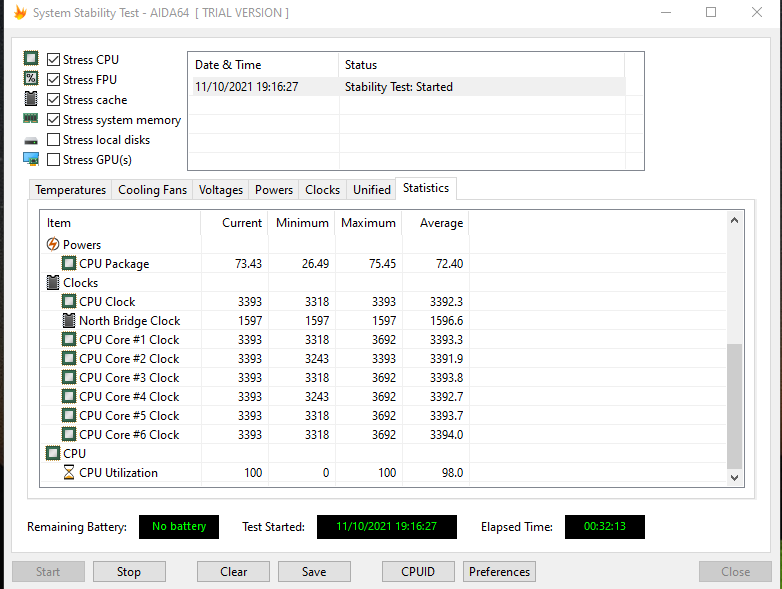
Task: Open the Cooling Fans tab
Action: click(x=152, y=190)
